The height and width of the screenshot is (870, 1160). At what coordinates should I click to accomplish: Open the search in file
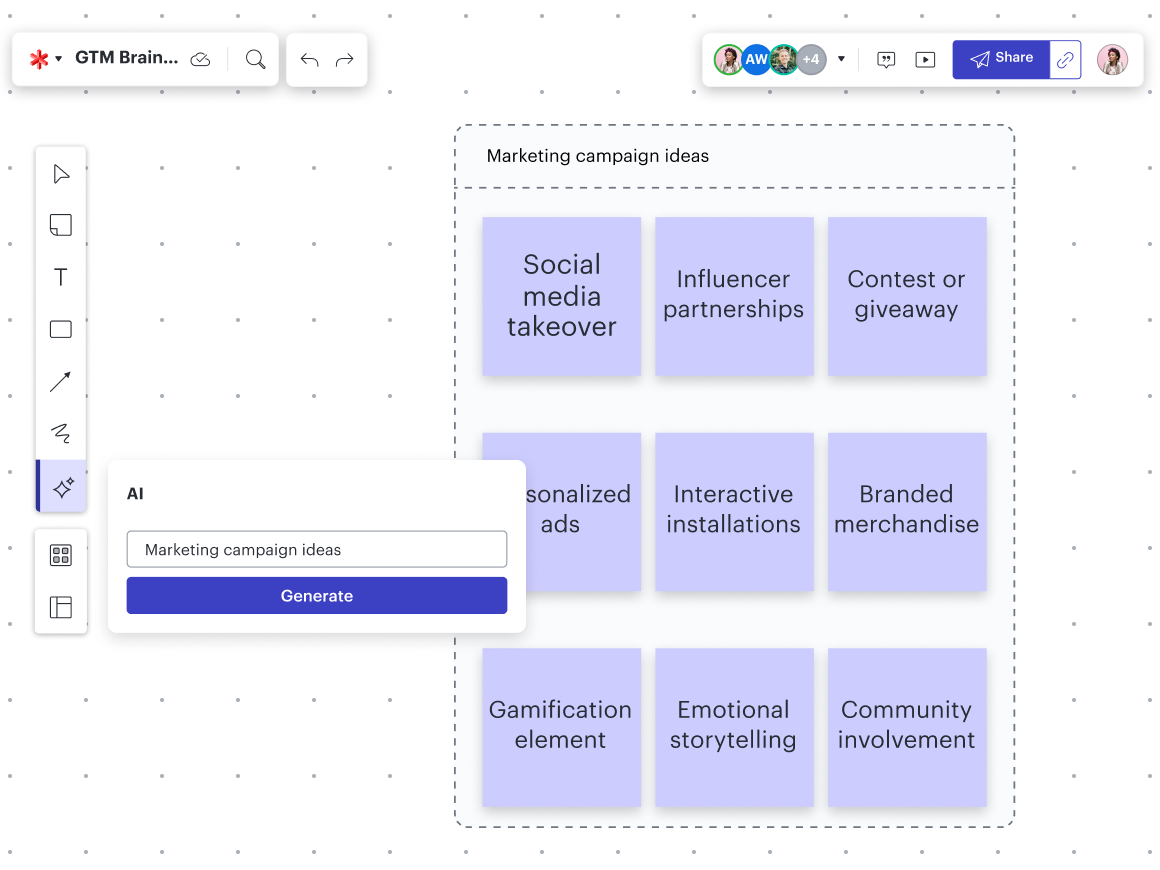255,59
